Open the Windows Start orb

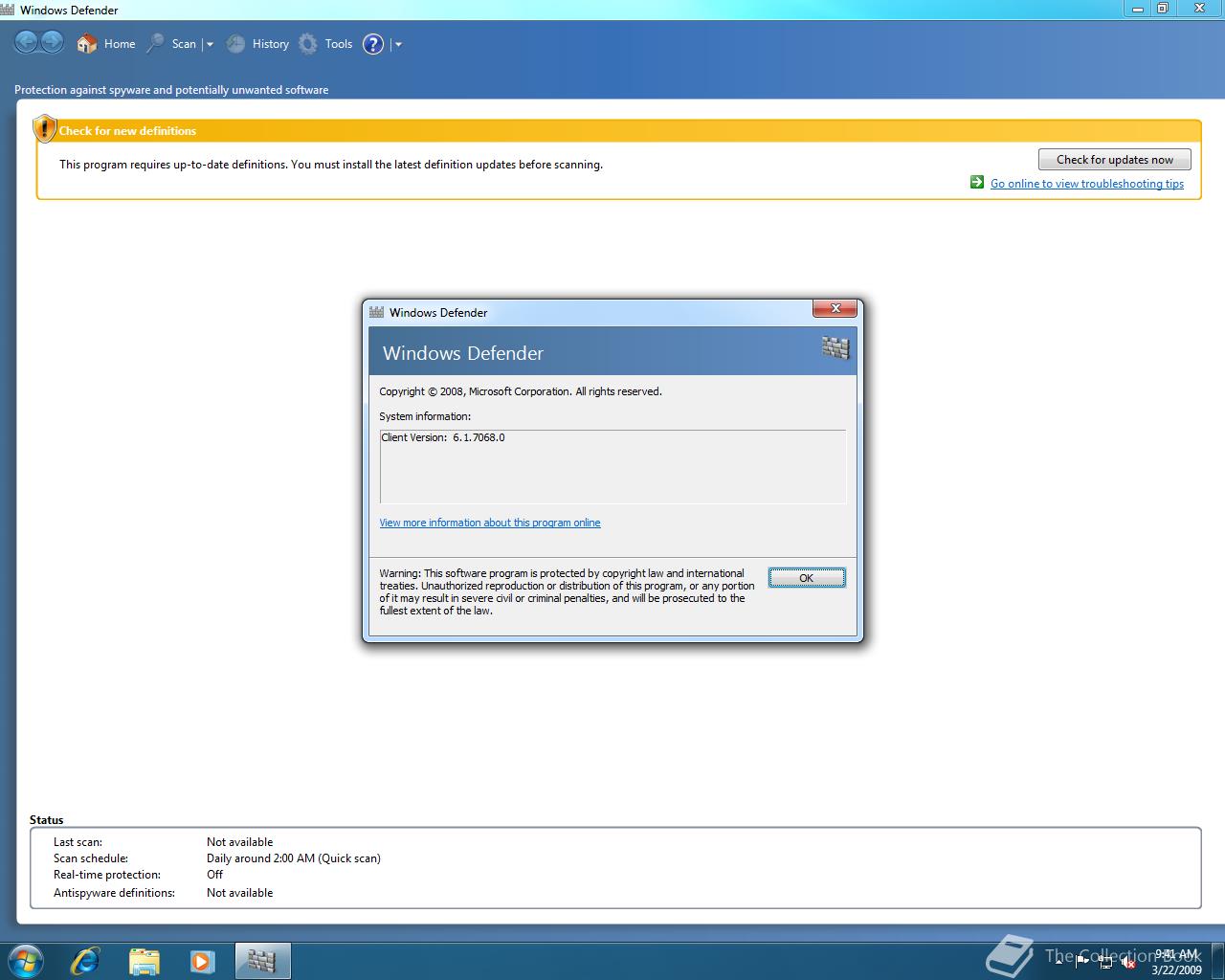pos(24,960)
